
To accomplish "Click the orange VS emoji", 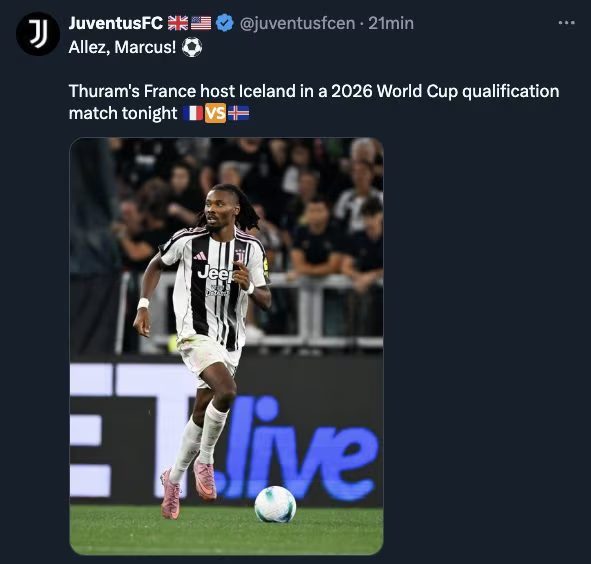I will pos(216,113).
